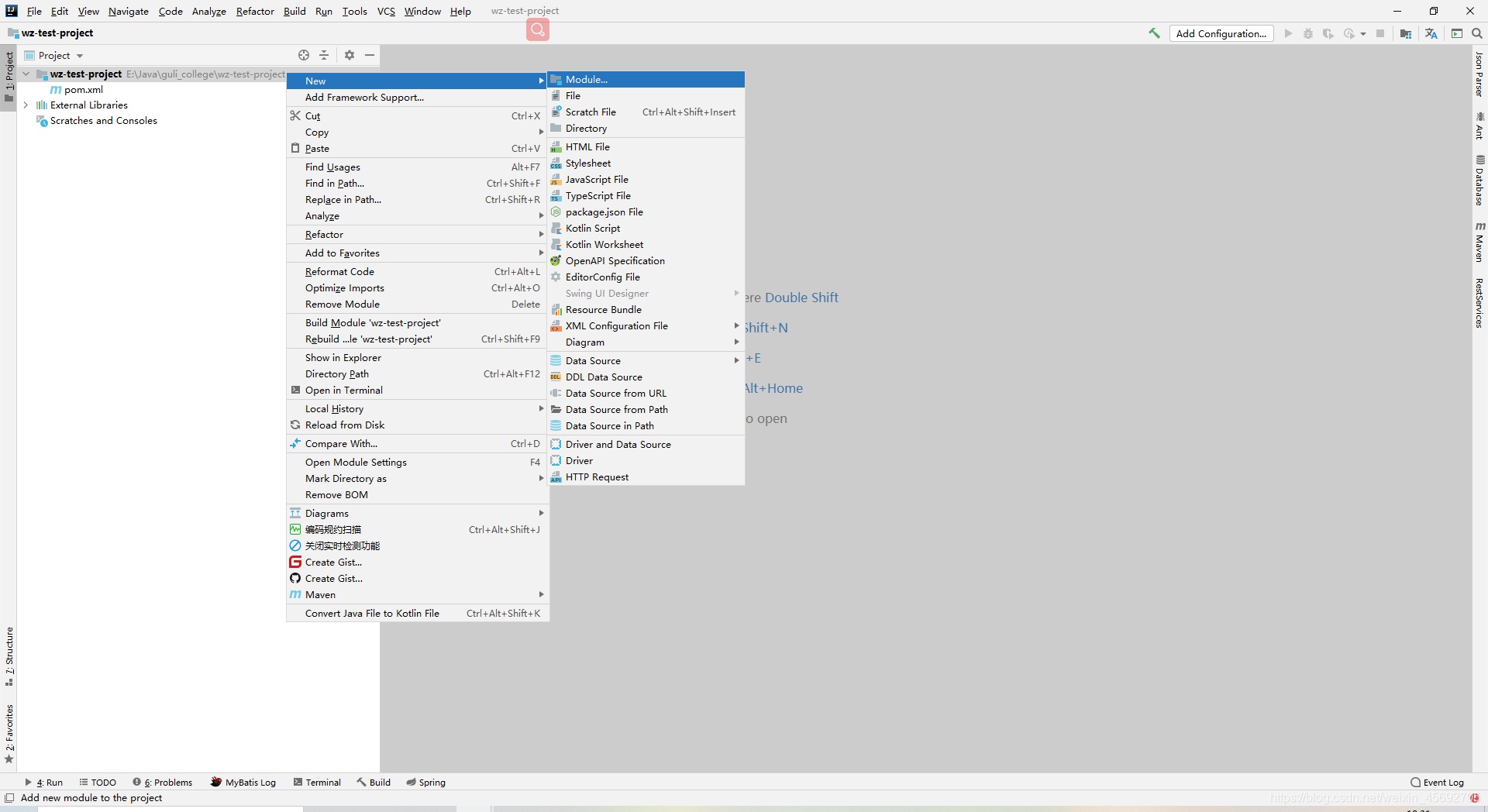Expand the Refactor submenu in context menu
This screenshot has width=1488, height=812.
click(x=418, y=235)
